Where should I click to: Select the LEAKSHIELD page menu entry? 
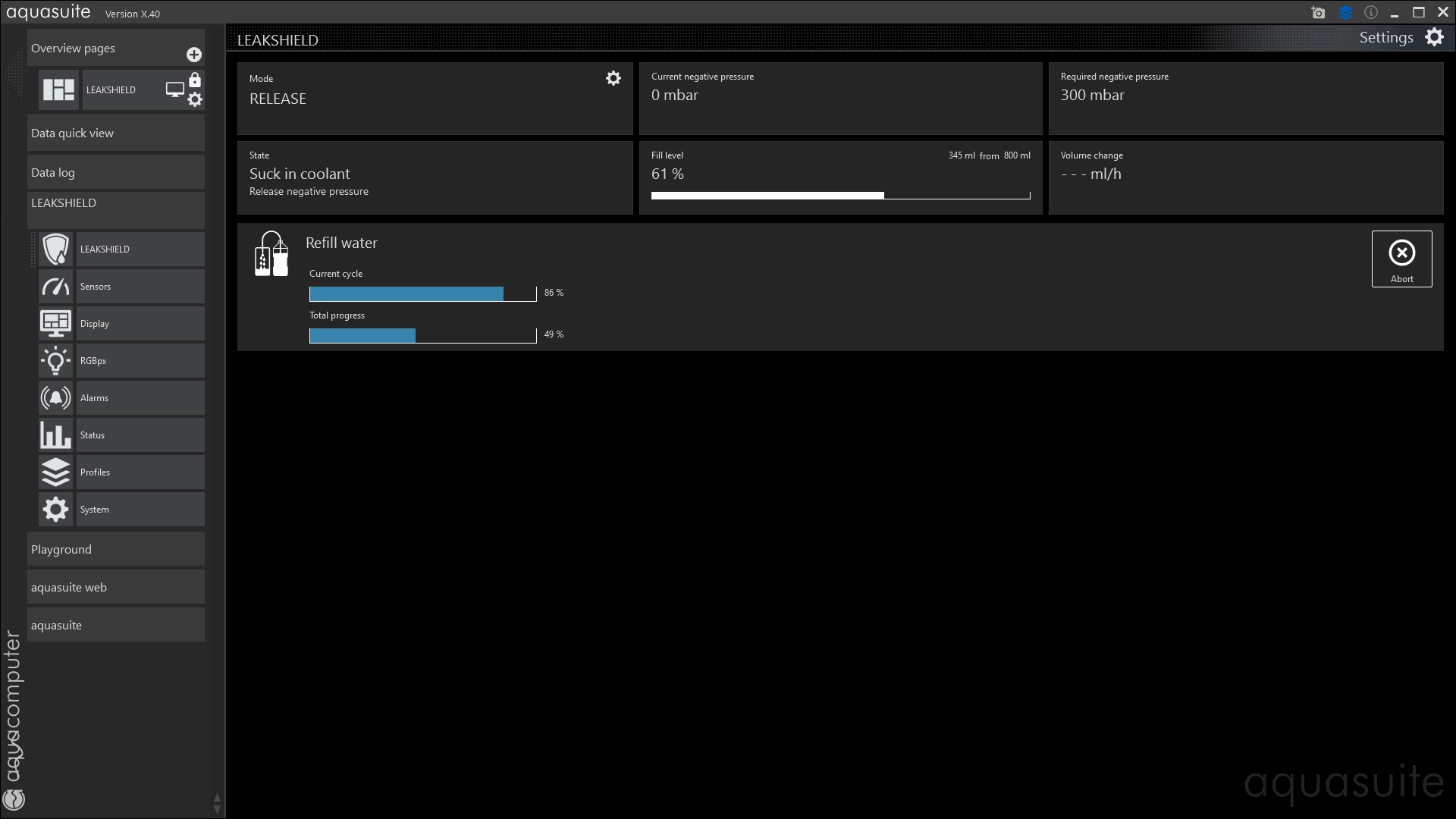pyautogui.click(x=140, y=249)
